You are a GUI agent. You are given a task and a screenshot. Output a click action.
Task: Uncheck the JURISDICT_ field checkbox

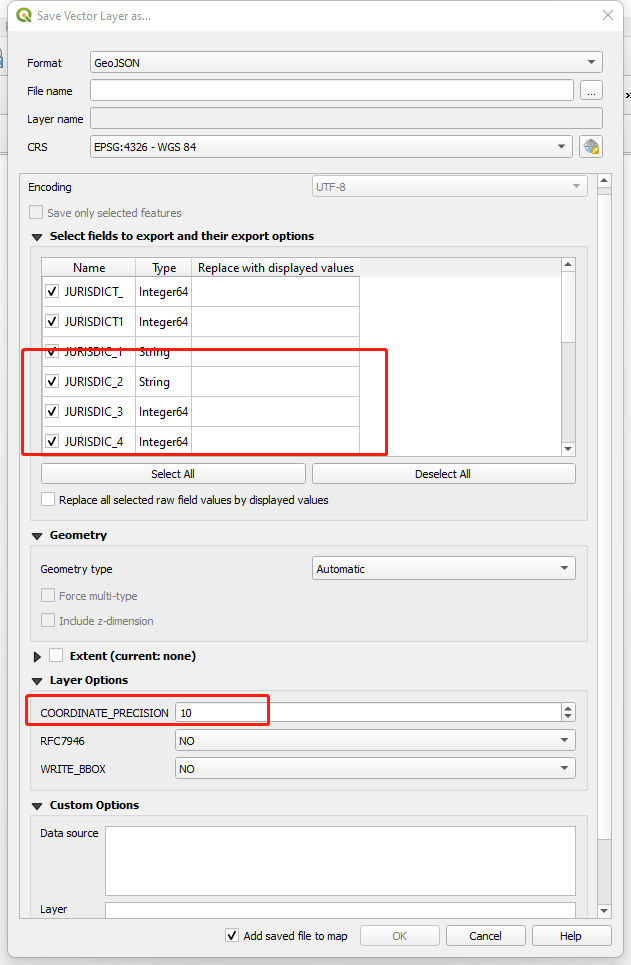coord(52,292)
